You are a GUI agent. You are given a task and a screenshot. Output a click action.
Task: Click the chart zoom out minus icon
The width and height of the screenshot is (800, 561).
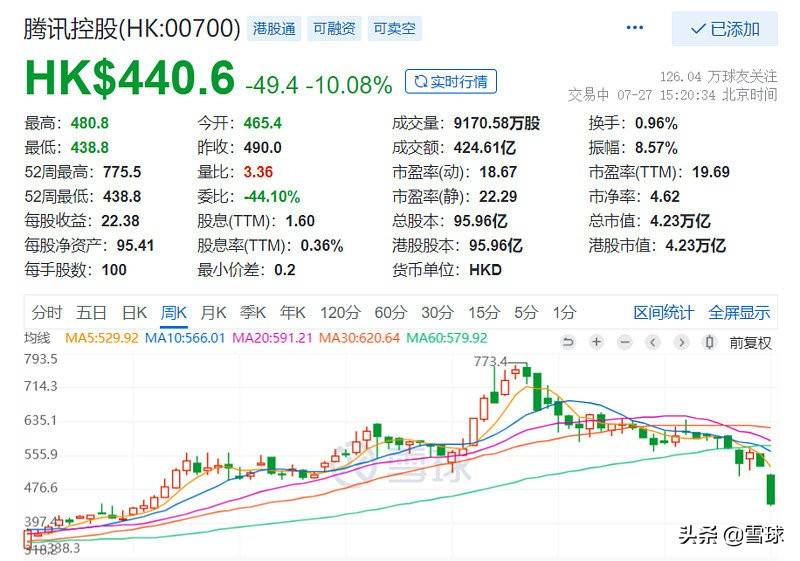tap(624, 342)
